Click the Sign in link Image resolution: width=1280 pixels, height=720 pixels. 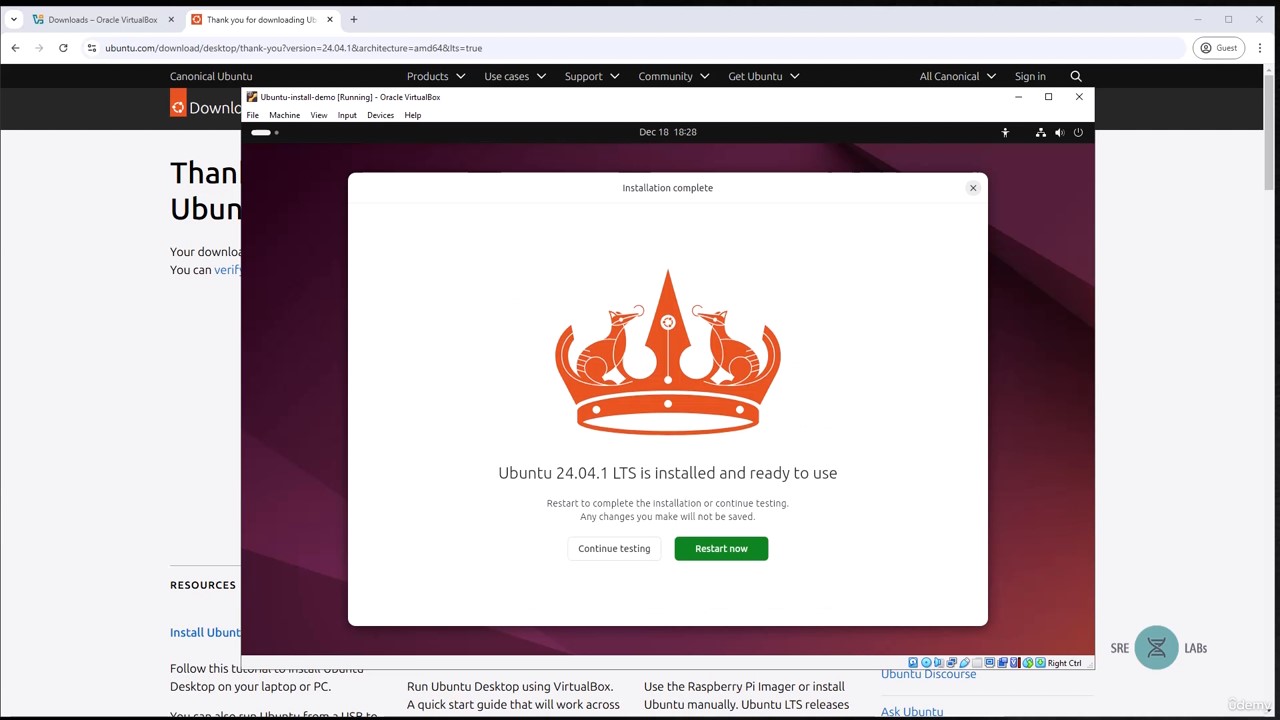click(1030, 76)
